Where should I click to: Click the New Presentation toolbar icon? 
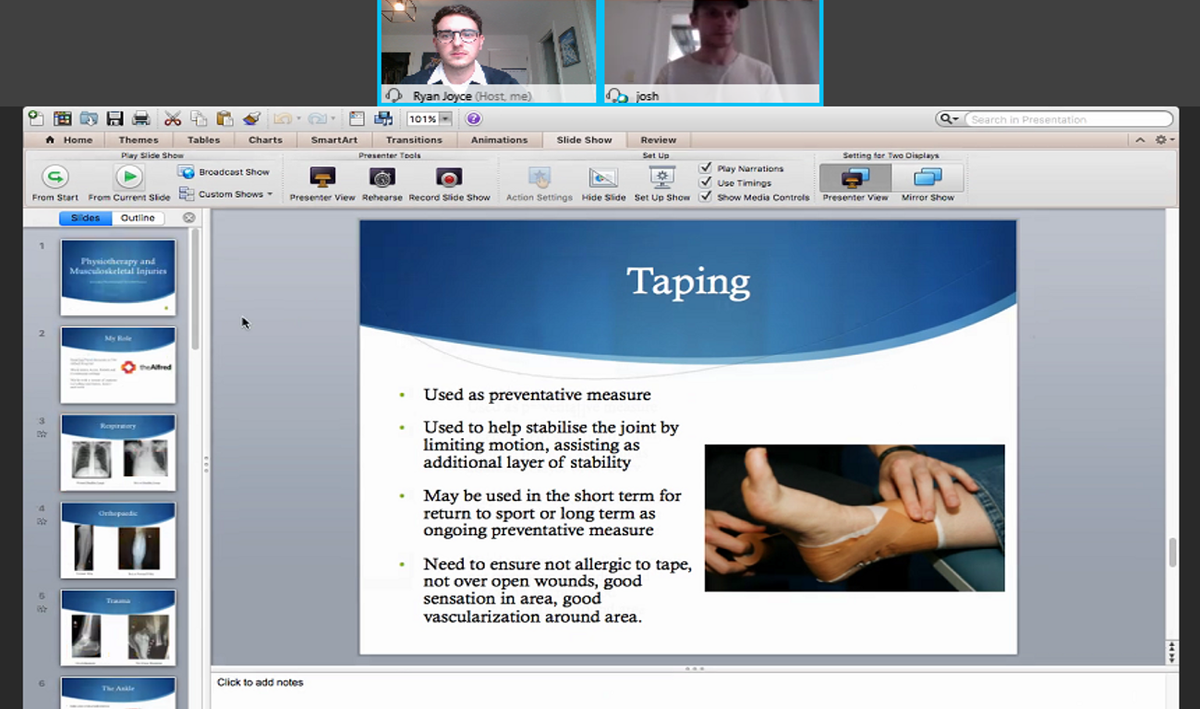(37, 118)
